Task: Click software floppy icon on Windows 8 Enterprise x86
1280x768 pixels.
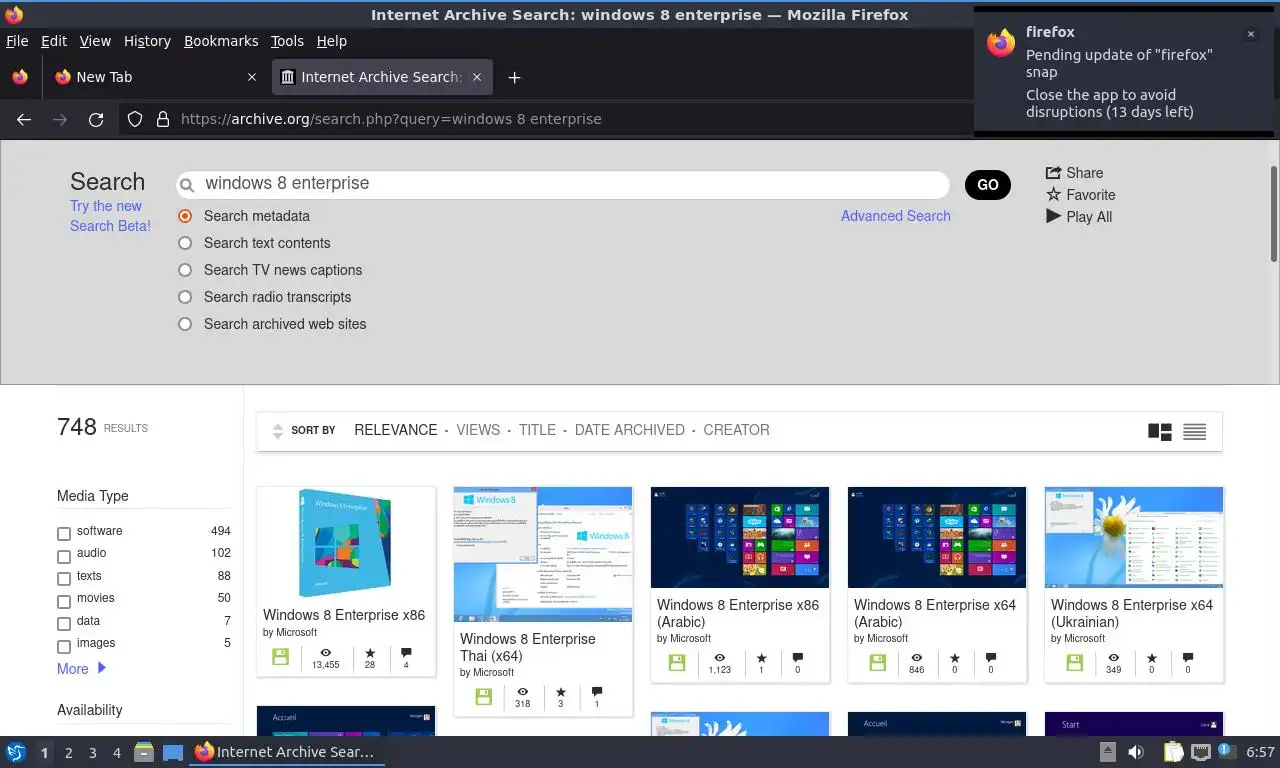Action: 280,657
